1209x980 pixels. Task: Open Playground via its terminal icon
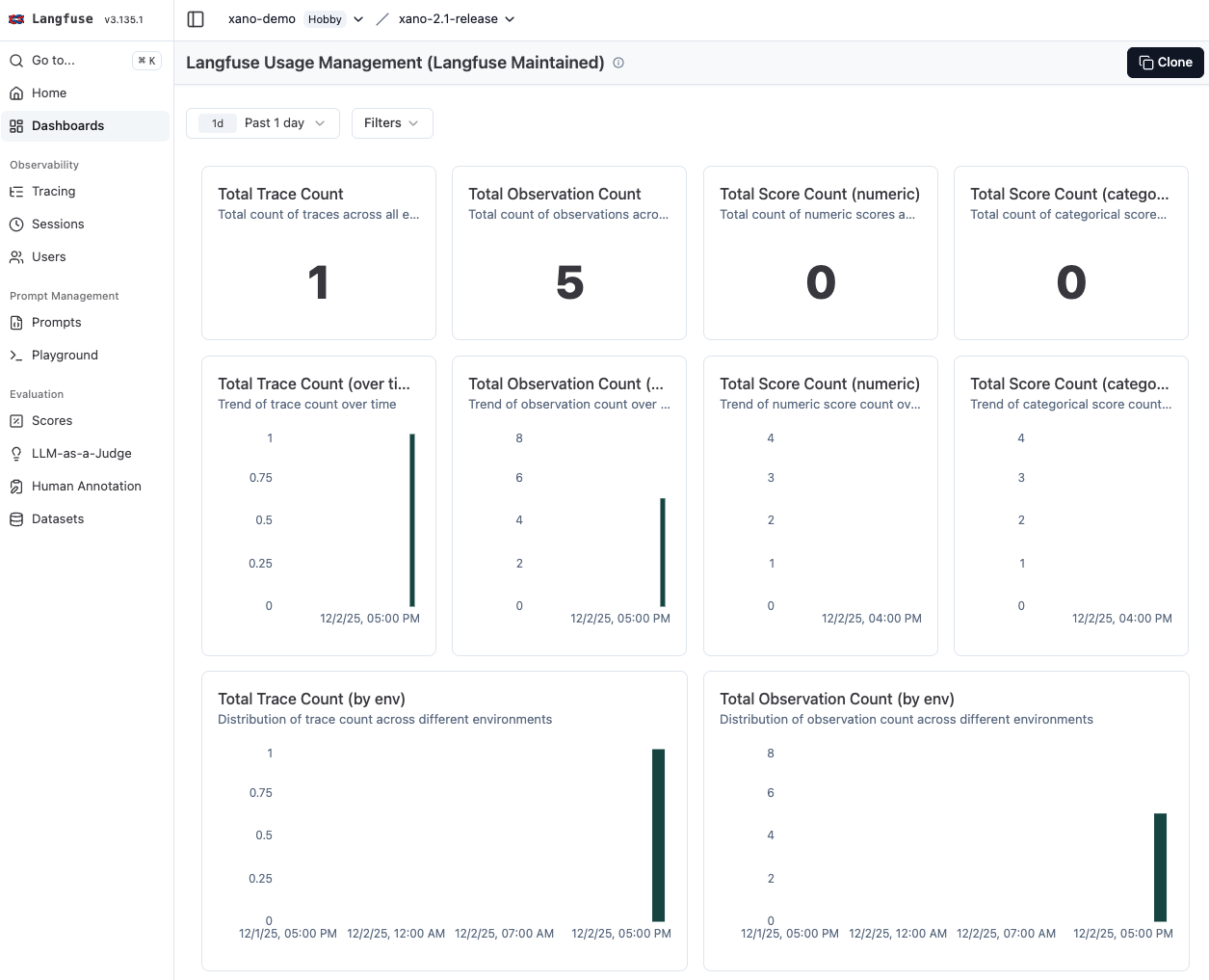click(x=16, y=356)
